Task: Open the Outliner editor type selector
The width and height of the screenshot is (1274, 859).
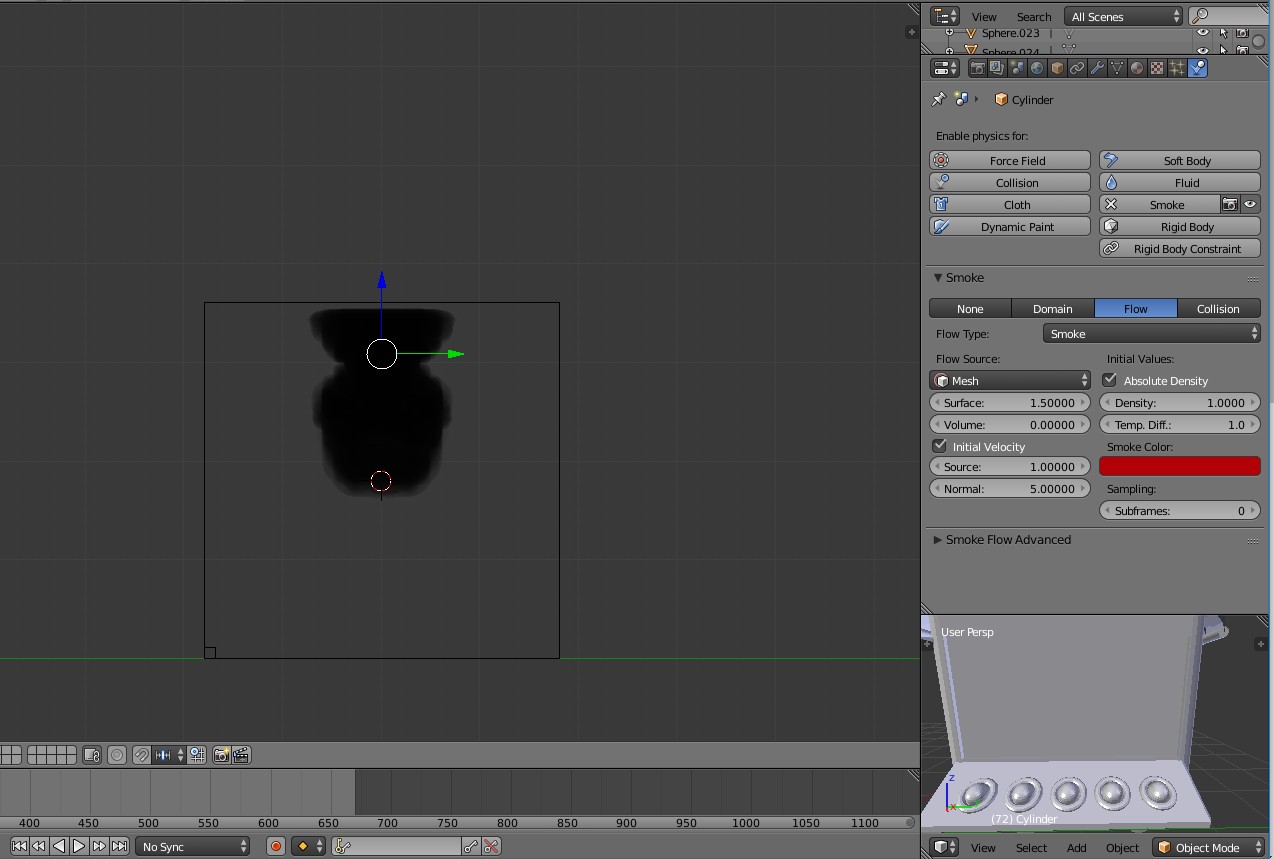Action: pyautogui.click(x=945, y=16)
